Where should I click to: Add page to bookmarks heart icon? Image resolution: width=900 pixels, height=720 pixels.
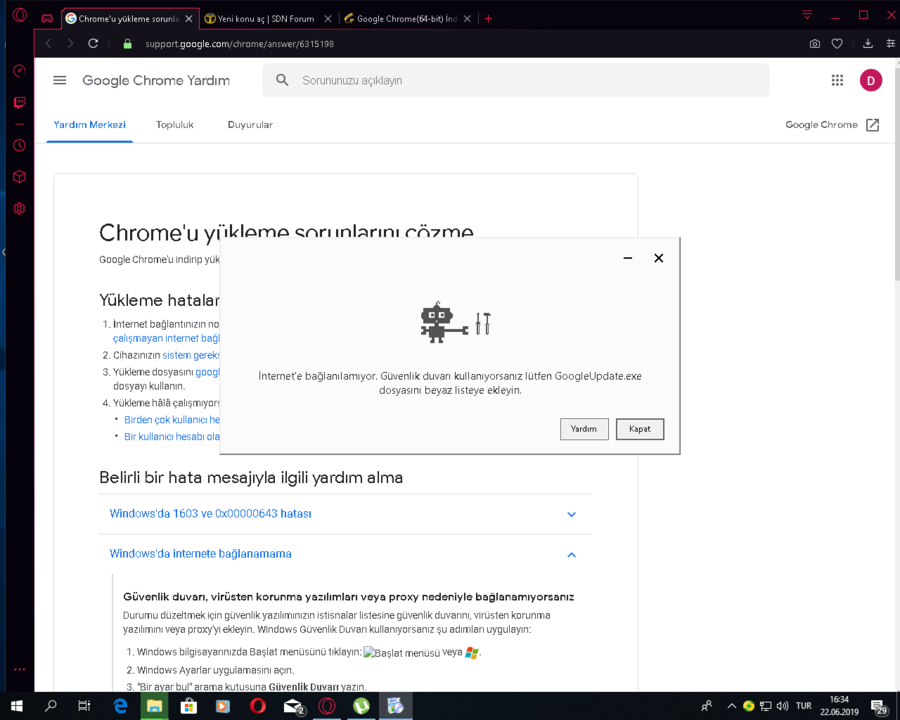click(837, 44)
